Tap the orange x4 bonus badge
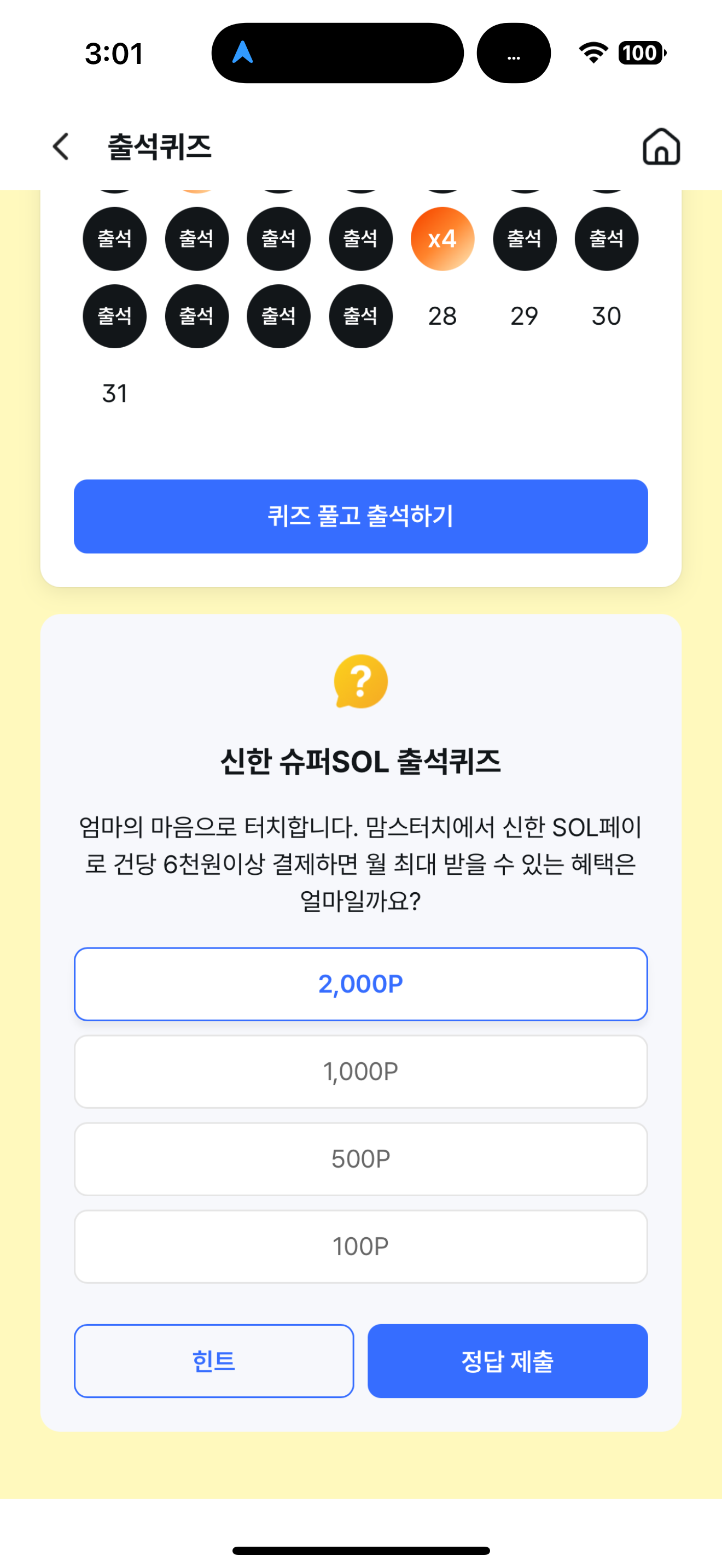This screenshot has width=722, height=1568. [x=442, y=238]
